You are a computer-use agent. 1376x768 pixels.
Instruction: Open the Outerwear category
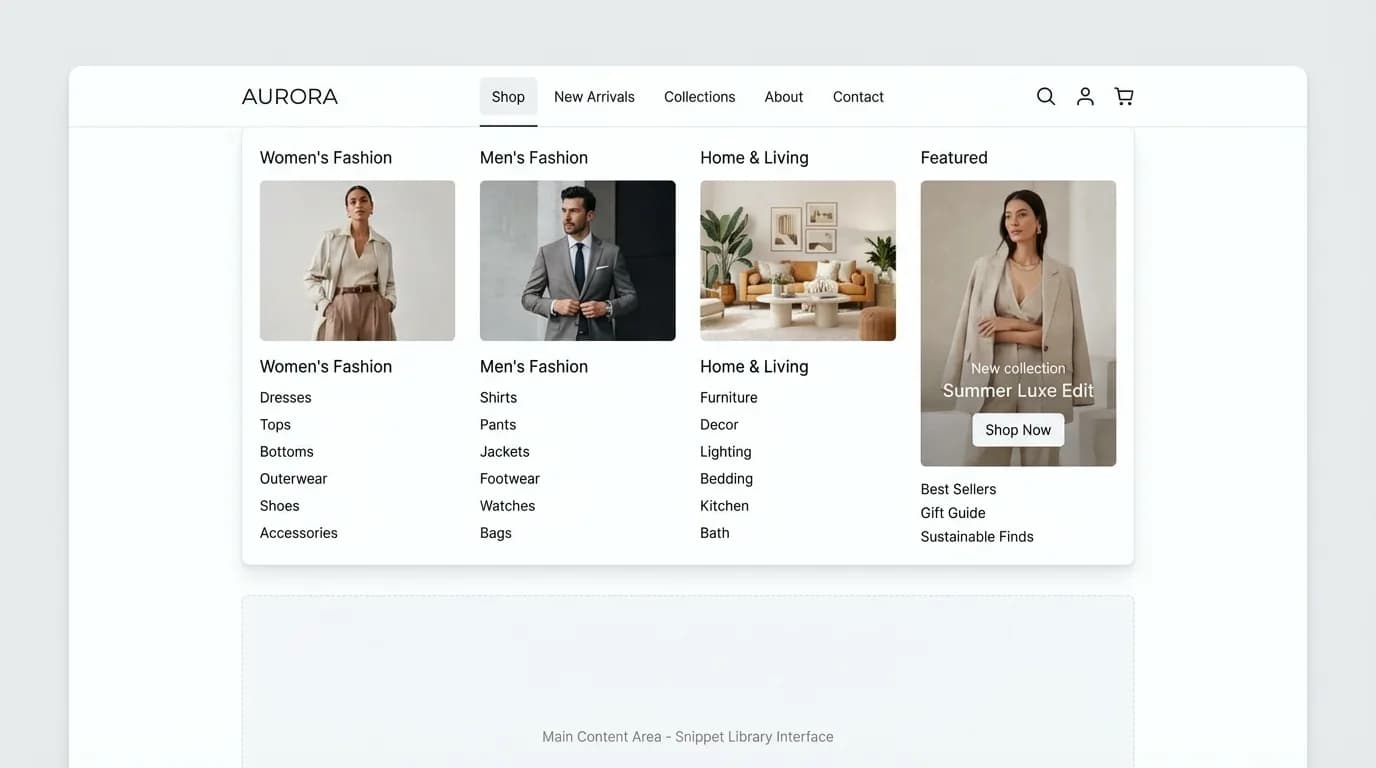click(x=294, y=479)
